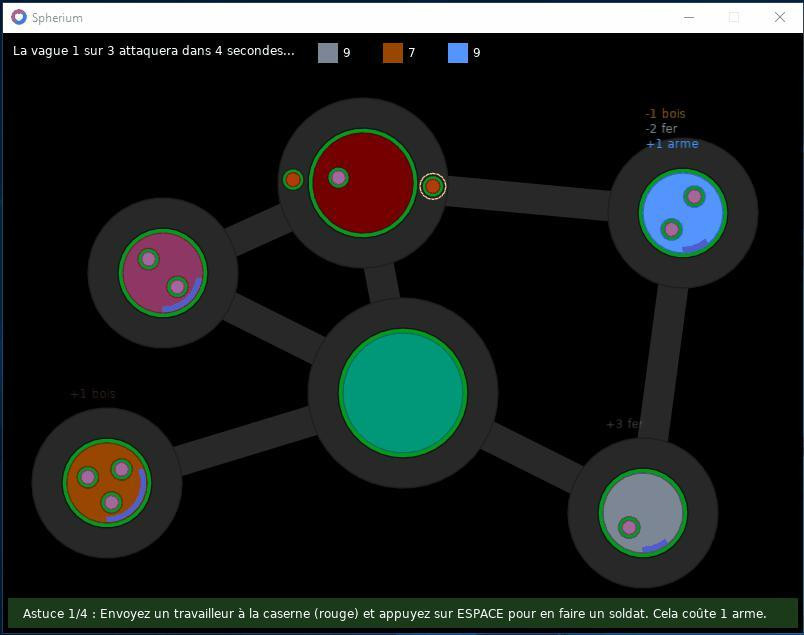This screenshot has width=804, height=635.
Task: Select the top-right worker in brown sphere
Action: coord(122,469)
